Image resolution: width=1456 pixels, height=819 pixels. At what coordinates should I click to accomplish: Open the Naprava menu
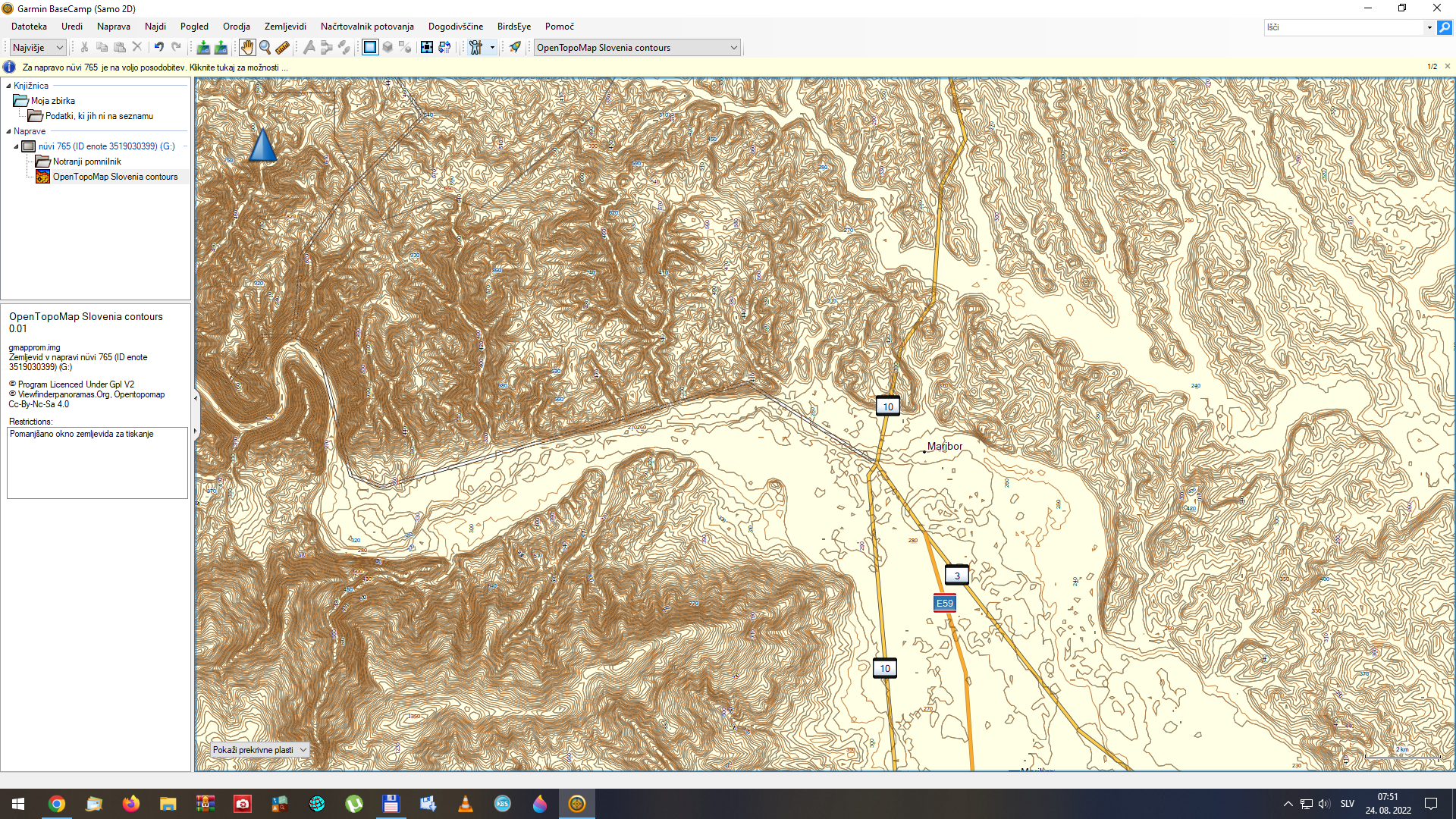coord(114,27)
